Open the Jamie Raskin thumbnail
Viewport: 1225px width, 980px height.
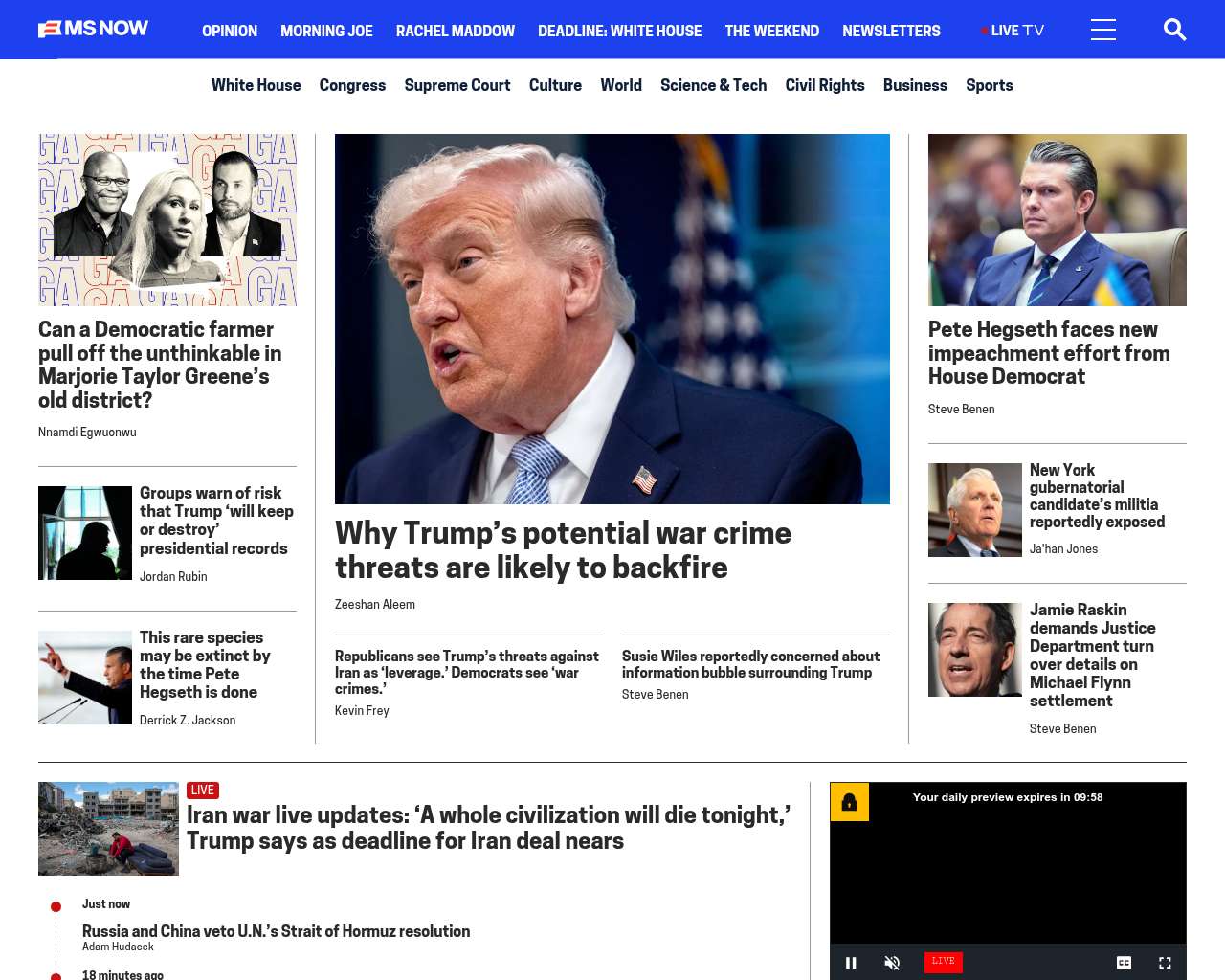click(x=975, y=650)
